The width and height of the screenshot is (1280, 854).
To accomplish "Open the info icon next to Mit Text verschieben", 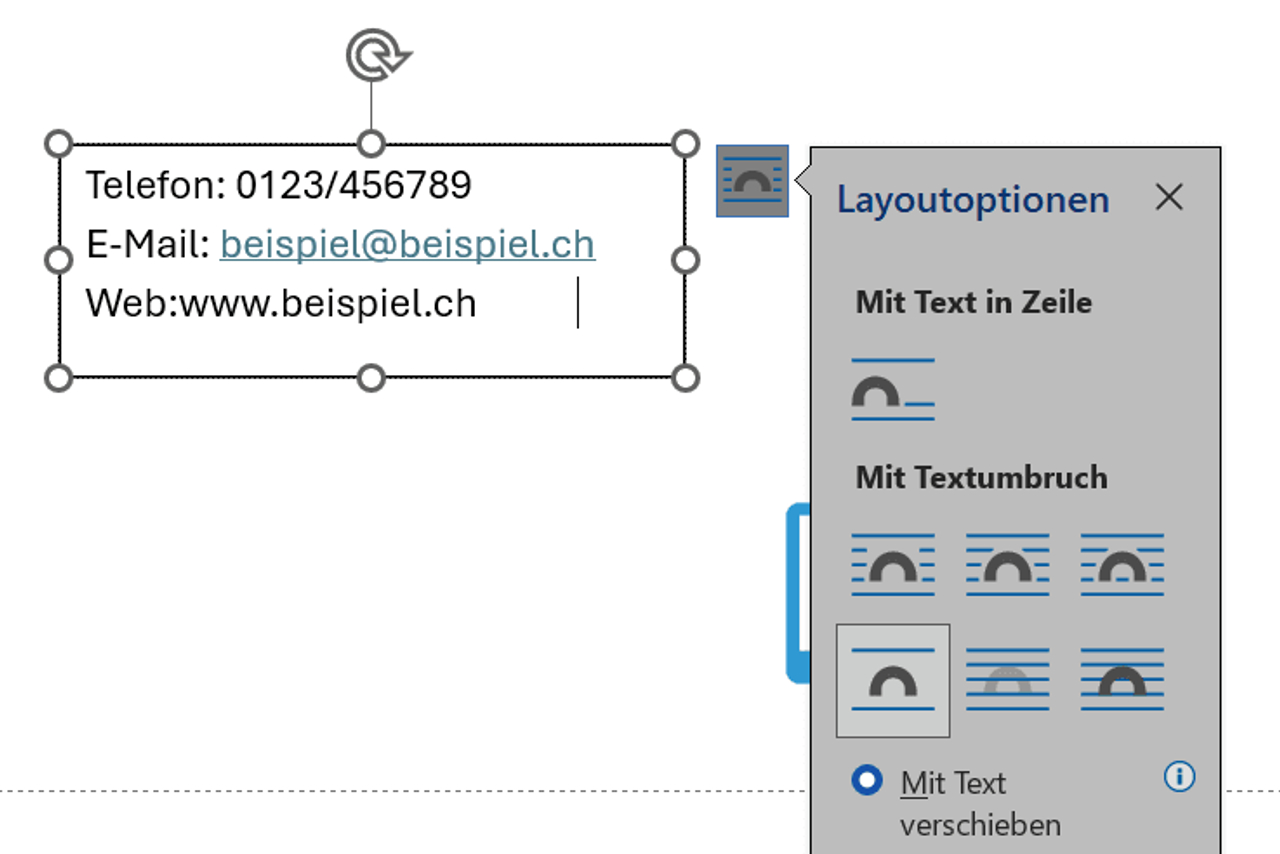I will (x=1180, y=777).
